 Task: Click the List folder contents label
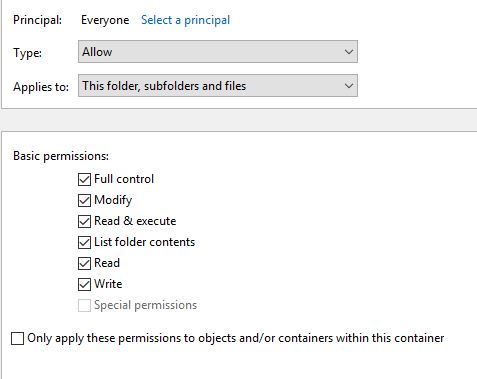point(144,242)
